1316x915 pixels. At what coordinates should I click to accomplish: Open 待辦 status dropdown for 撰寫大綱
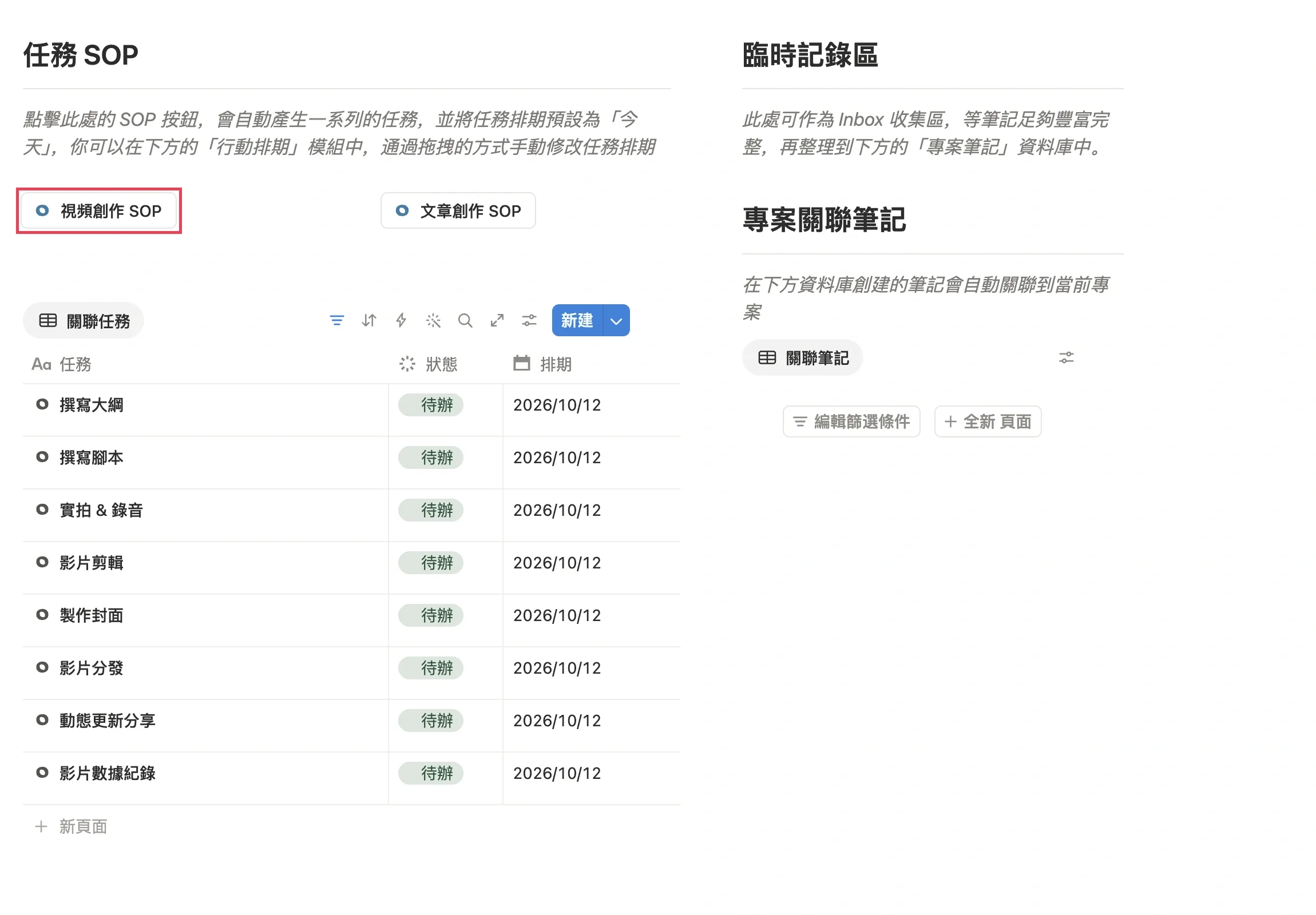[x=430, y=405]
